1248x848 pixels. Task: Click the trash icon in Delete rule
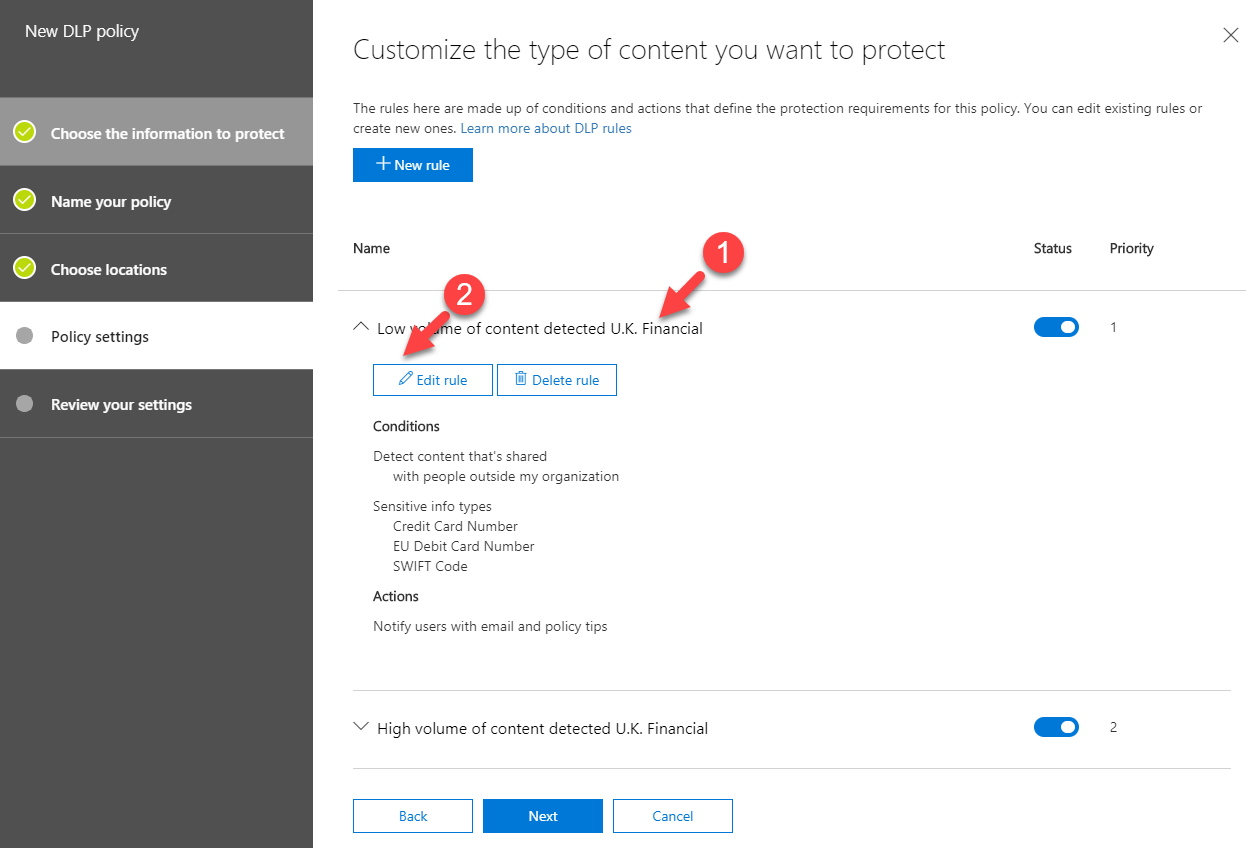point(520,379)
